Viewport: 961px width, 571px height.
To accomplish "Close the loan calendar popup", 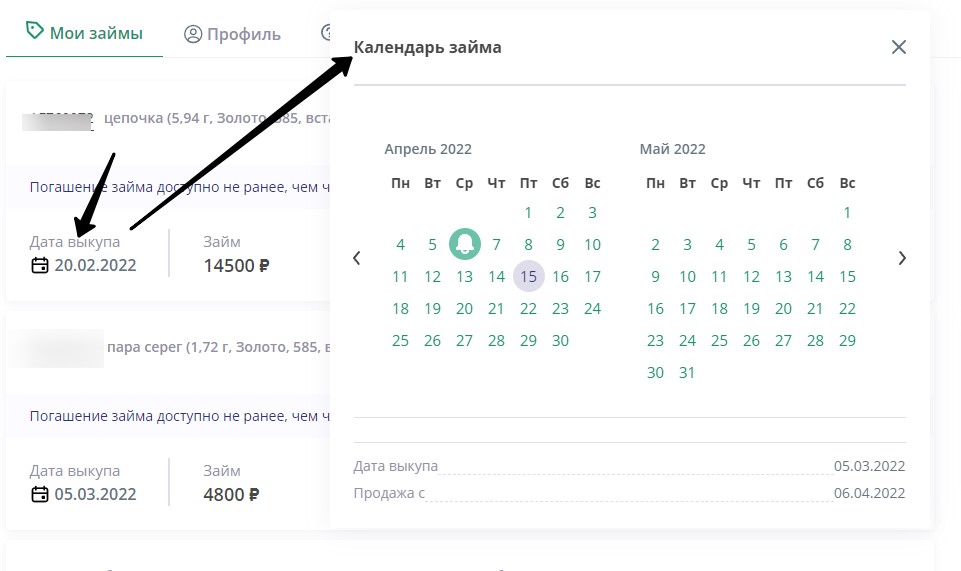I will (898, 47).
